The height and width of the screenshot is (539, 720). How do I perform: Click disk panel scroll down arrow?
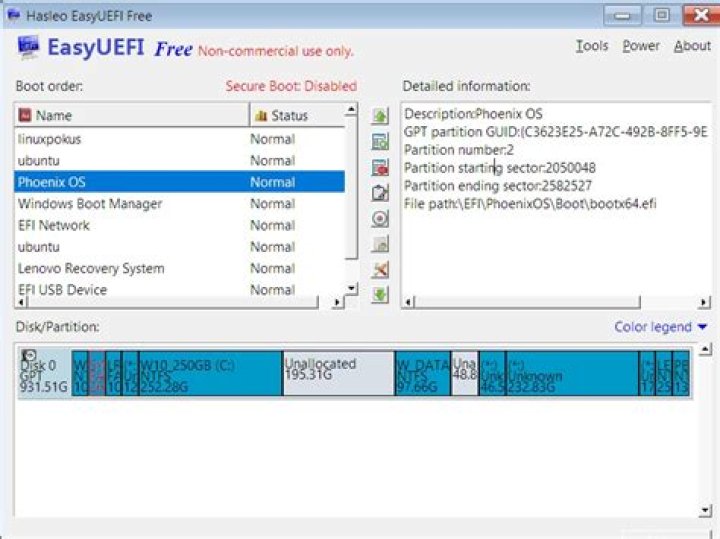click(x=705, y=510)
